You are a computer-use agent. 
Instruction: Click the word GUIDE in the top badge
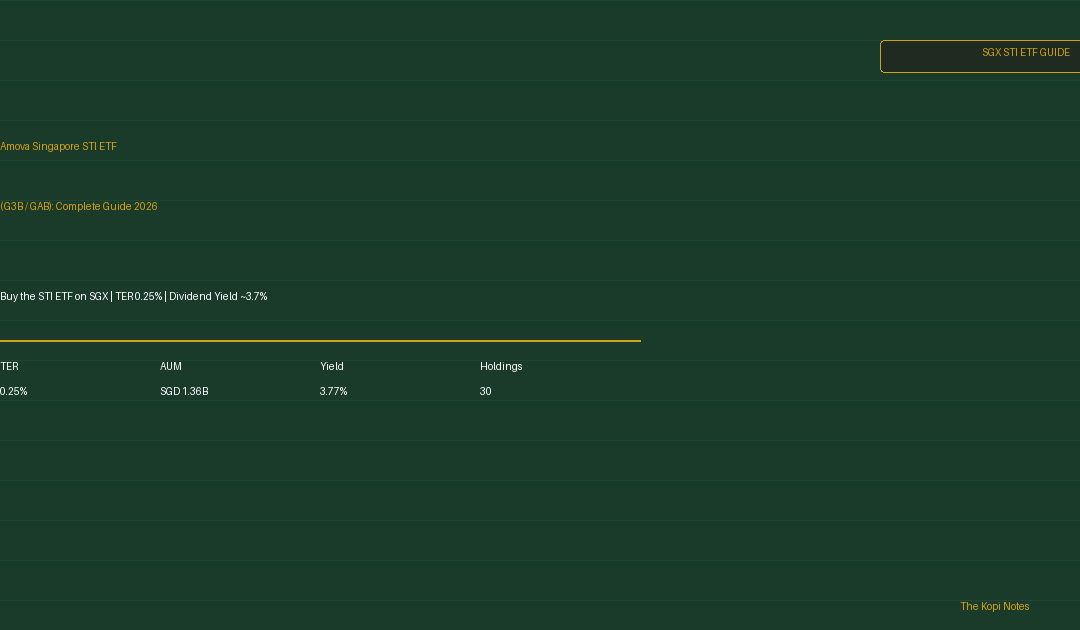click(1055, 52)
